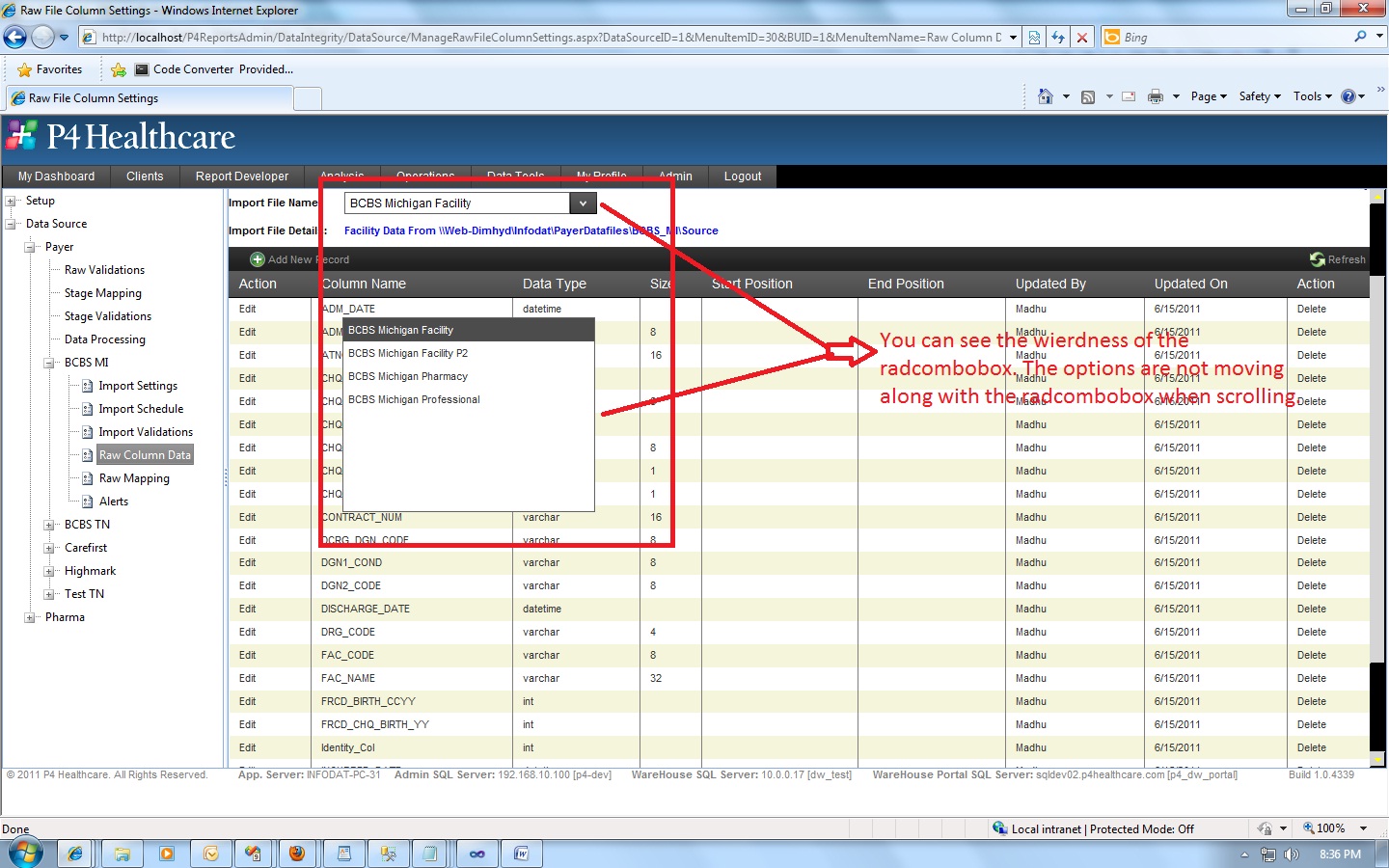Click the Bing search magnifier icon
The width and height of the screenshot is (1389, 868).
tap(1360, 37)
